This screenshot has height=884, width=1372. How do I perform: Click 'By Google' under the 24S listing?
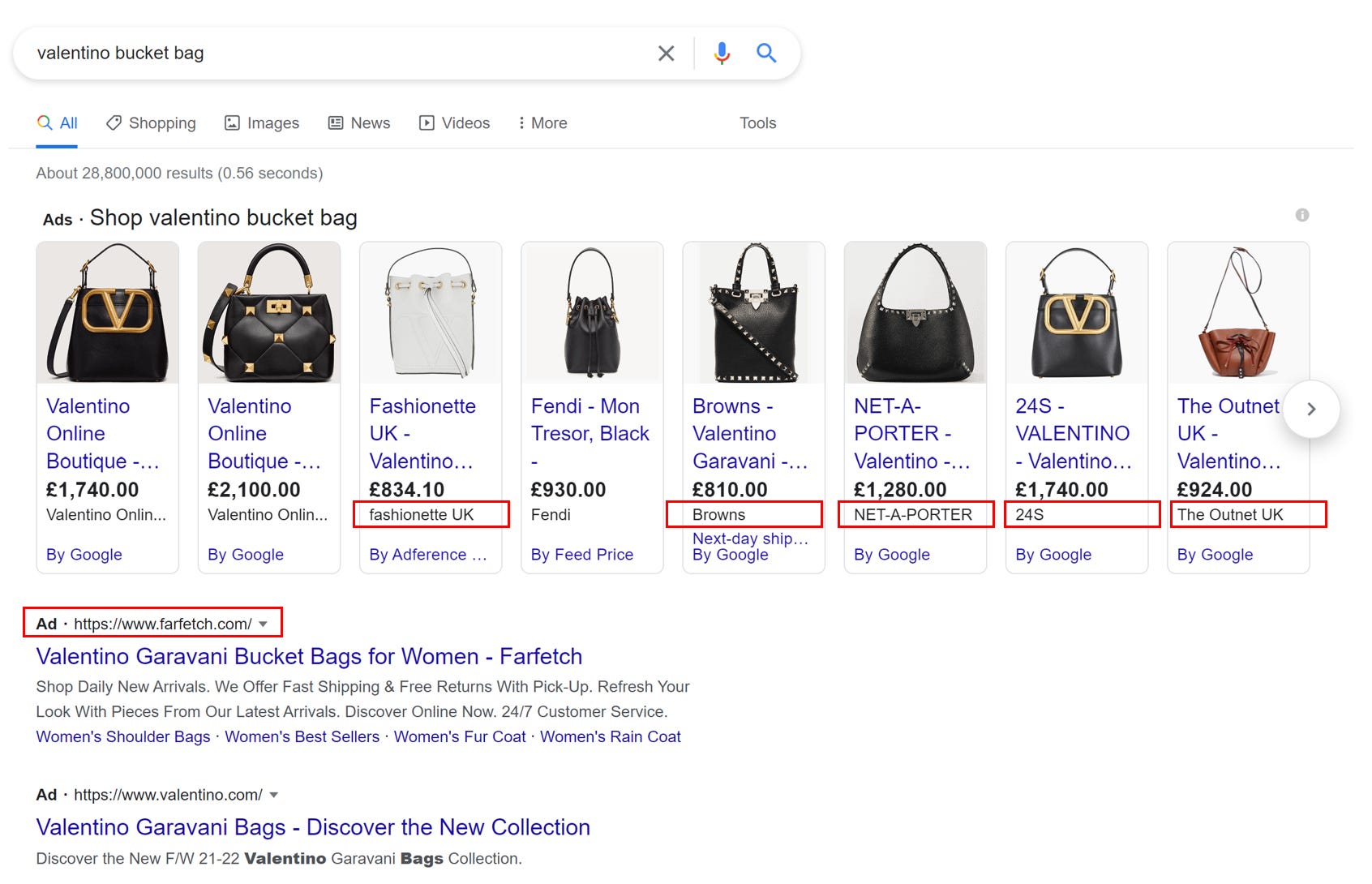pos(1053,555)
